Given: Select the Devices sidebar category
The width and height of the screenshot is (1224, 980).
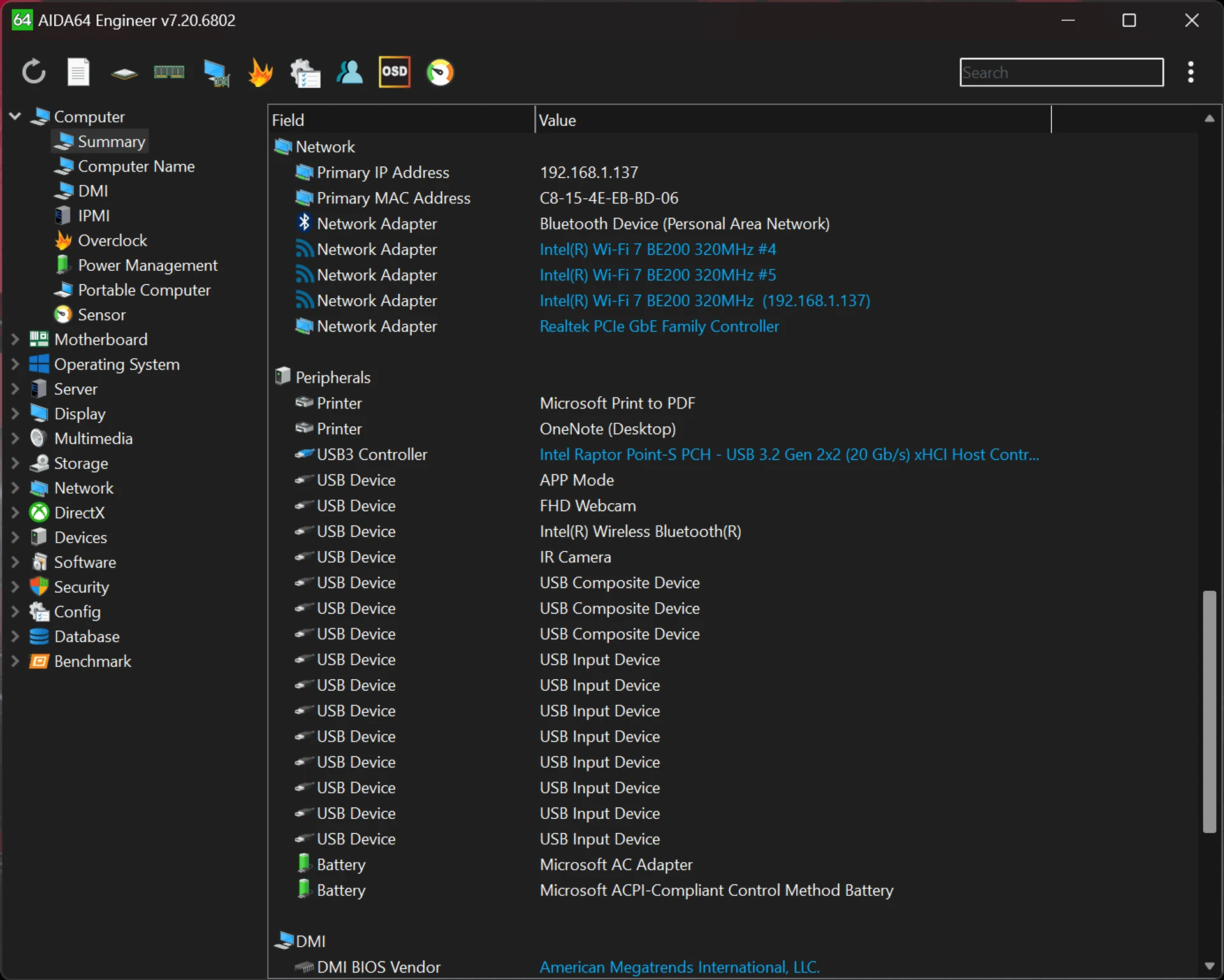Looking at the screenshot, I should click(x=68, y=537).
